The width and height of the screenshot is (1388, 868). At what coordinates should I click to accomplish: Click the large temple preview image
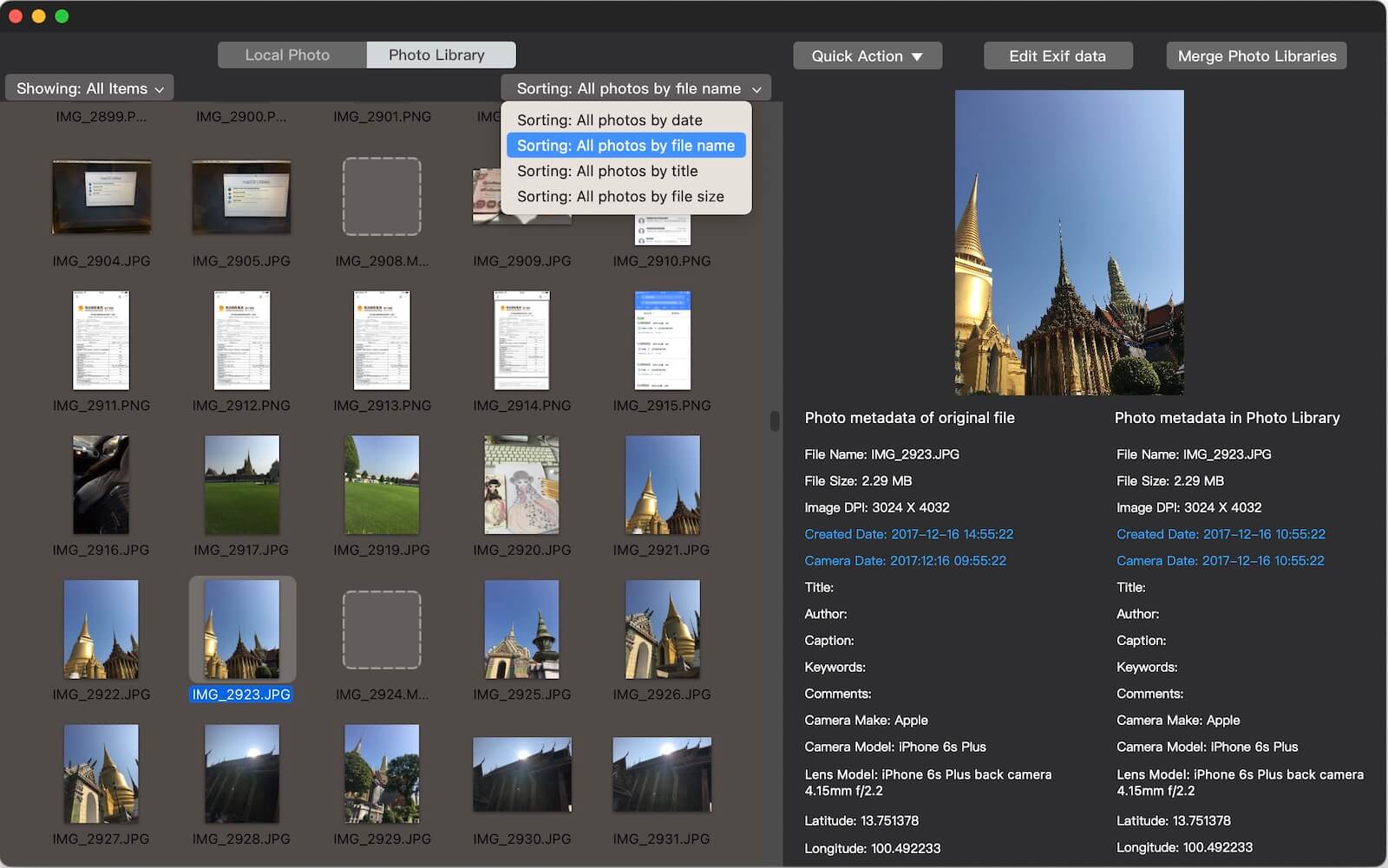click(1069, 243)
